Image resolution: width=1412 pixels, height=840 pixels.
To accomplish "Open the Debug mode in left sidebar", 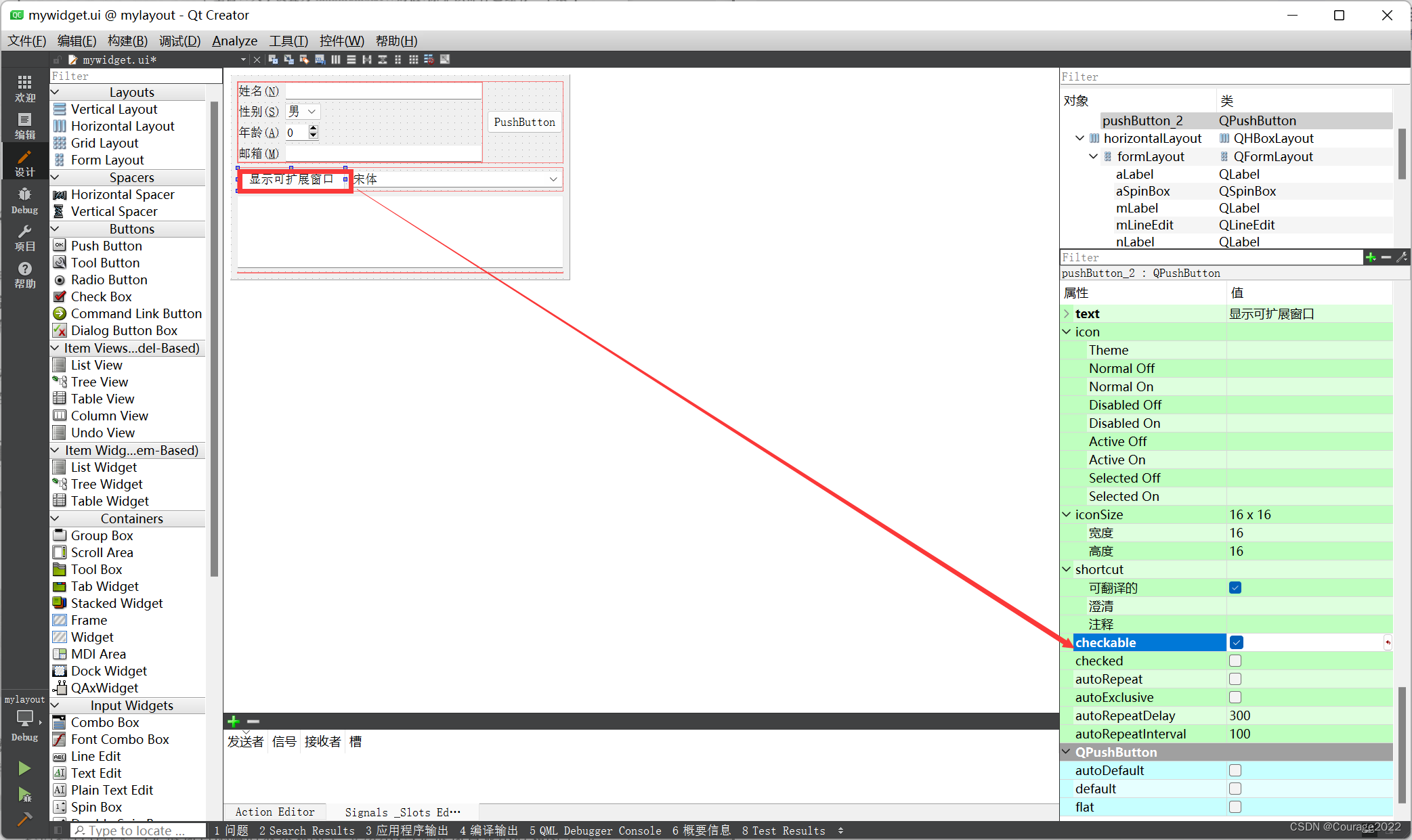I will [24, 200].
